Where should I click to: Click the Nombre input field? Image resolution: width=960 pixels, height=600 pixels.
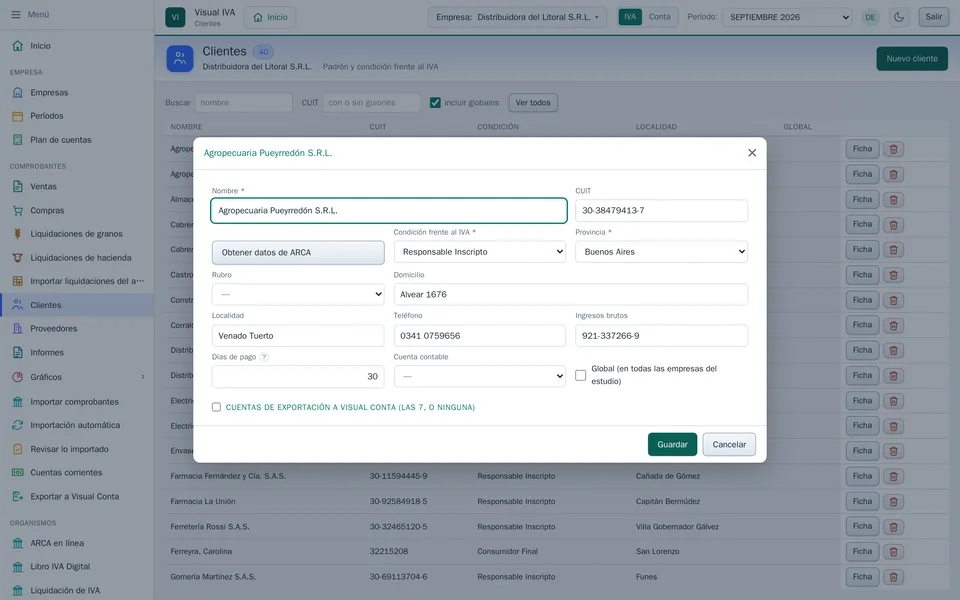tap(389, 211)
